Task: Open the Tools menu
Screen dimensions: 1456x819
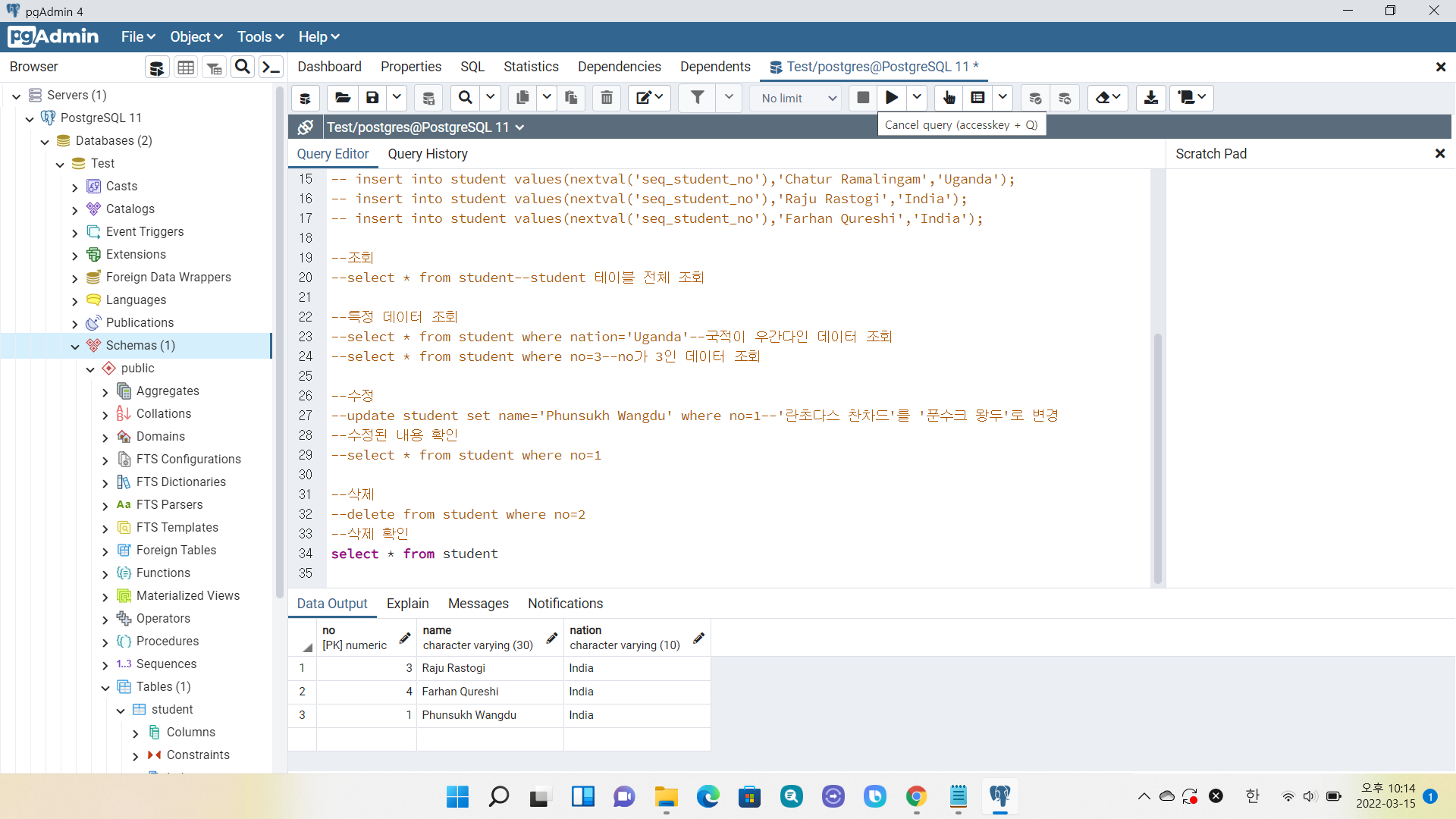Action: tap(260, 36)
